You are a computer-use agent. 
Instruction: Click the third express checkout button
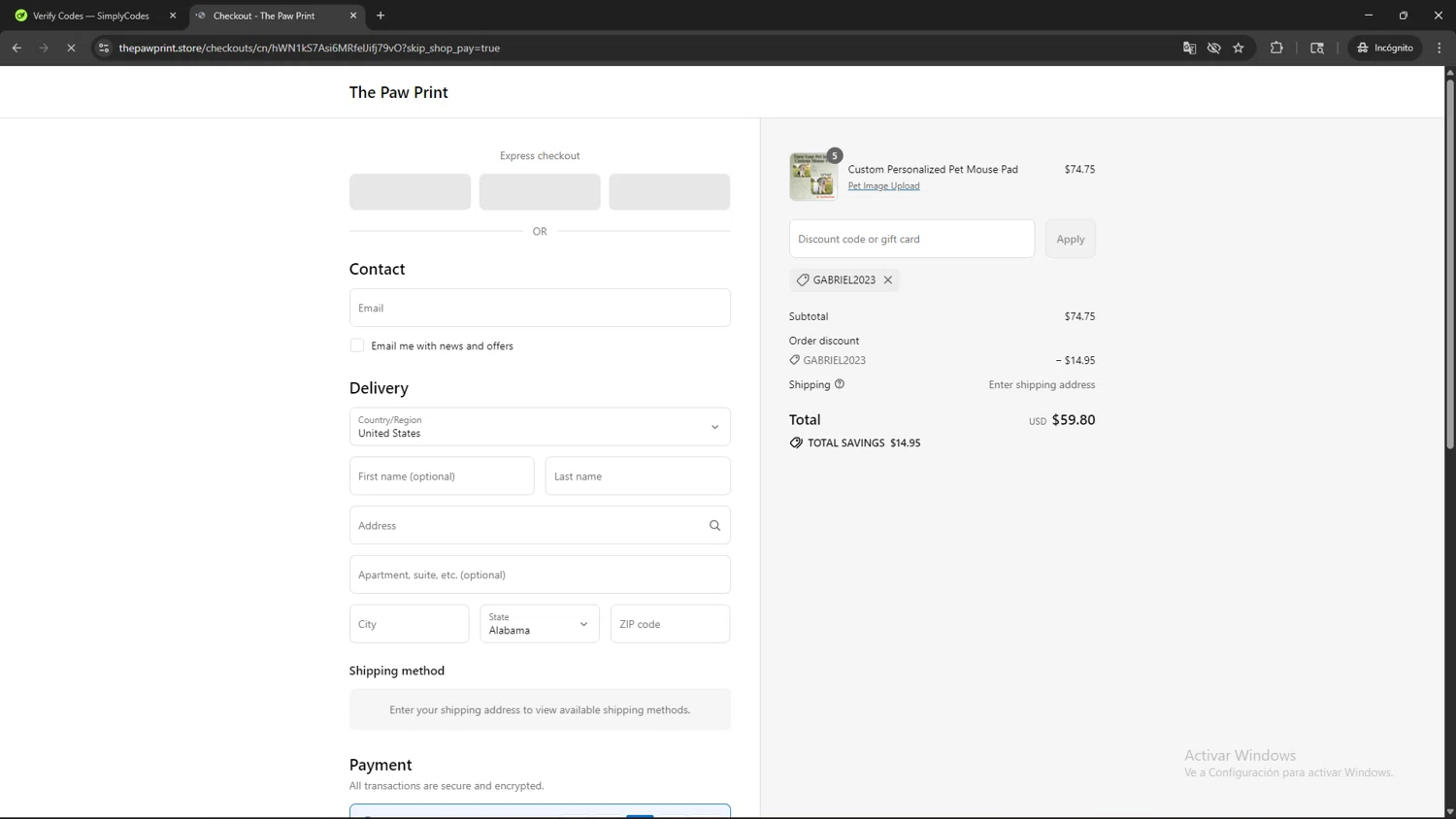click(x=669, y=192)
